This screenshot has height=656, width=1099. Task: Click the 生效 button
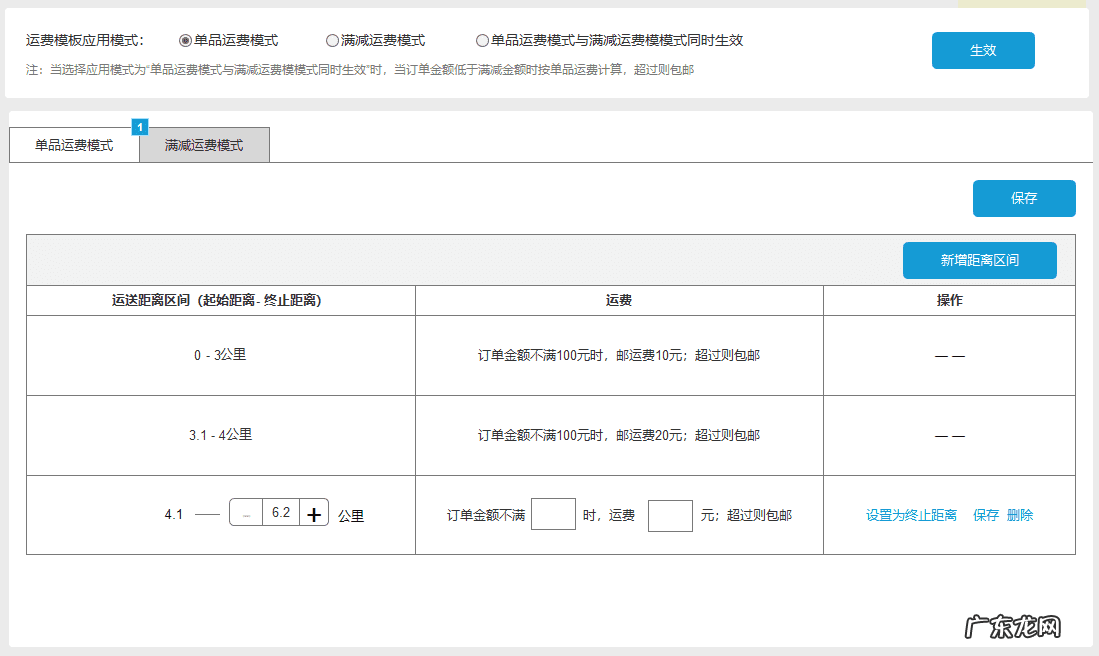point(982,50)
